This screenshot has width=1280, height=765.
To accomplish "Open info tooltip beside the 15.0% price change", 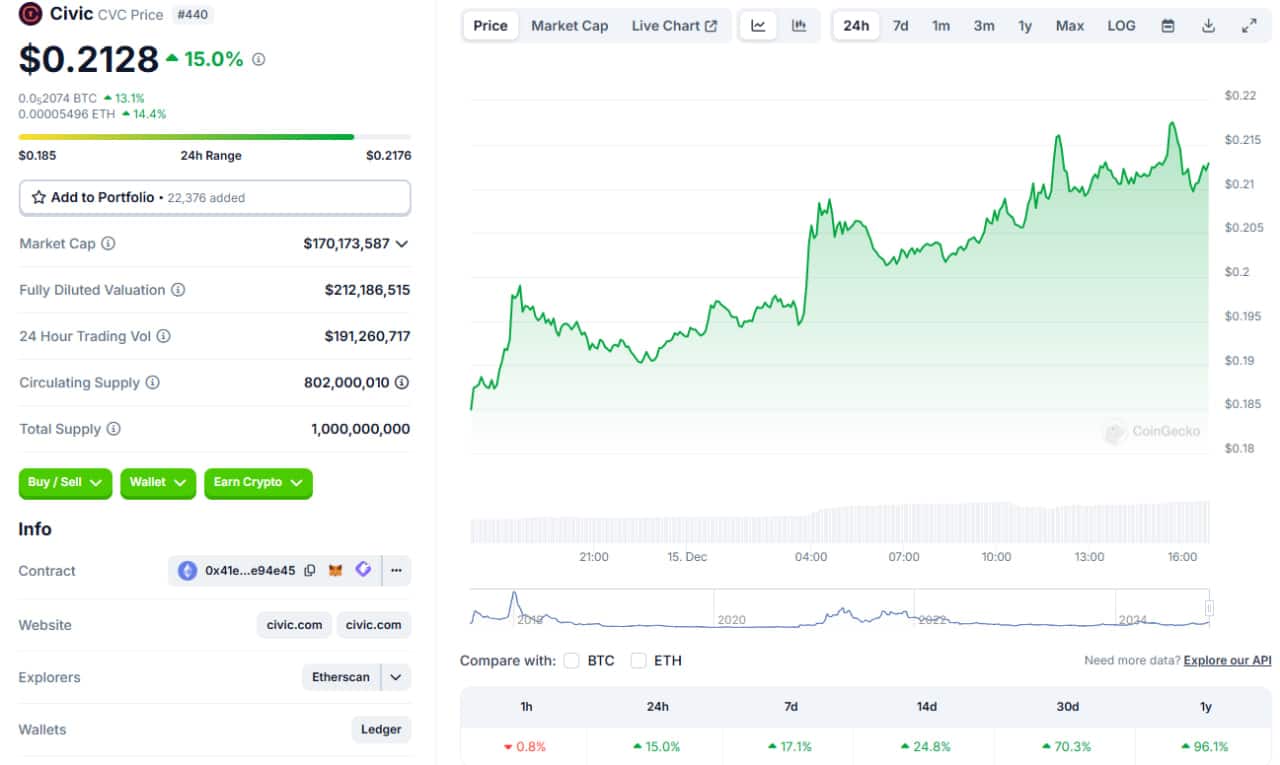I will [258, 60].
